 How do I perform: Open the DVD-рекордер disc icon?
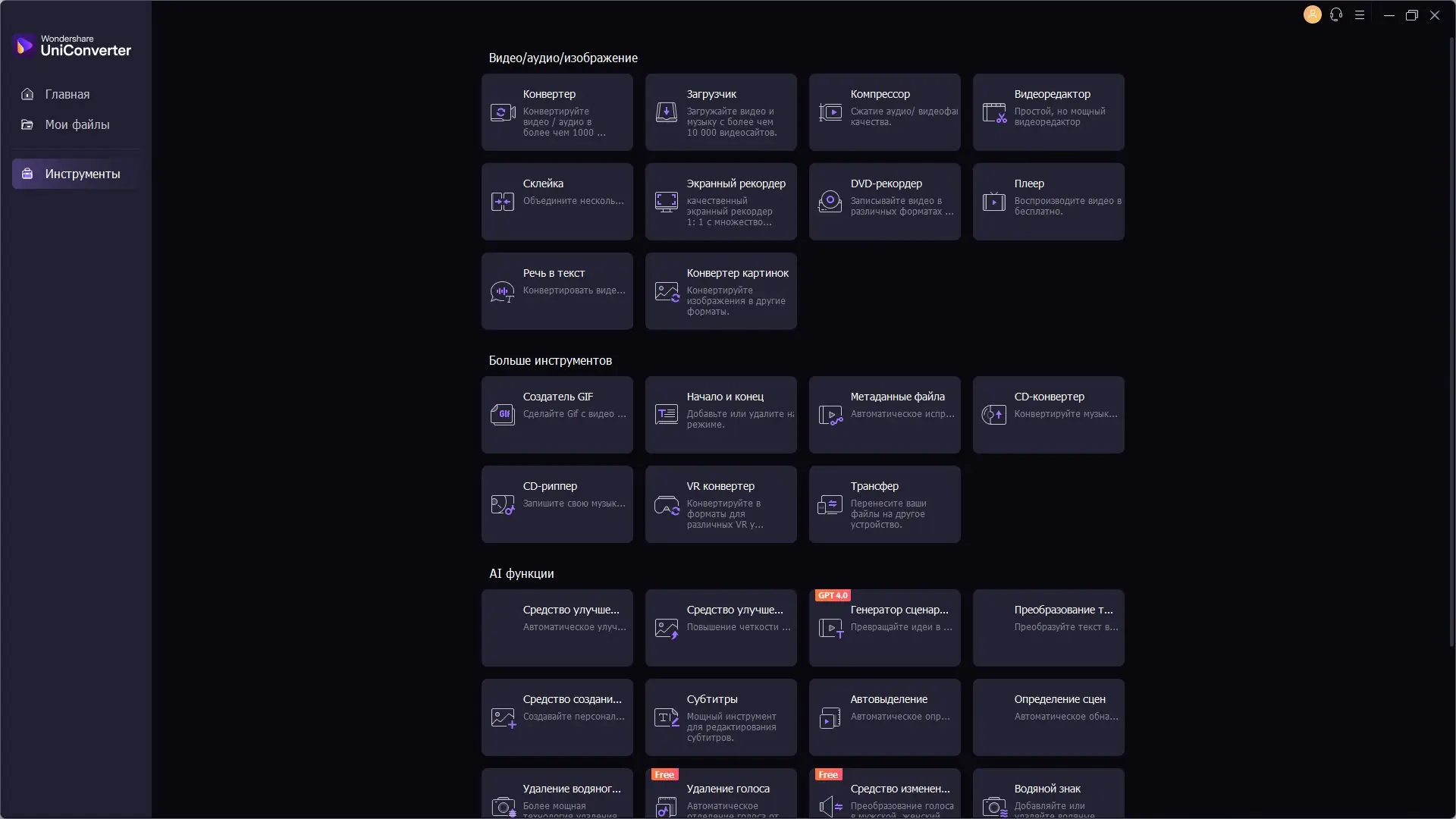coord(830,202)
